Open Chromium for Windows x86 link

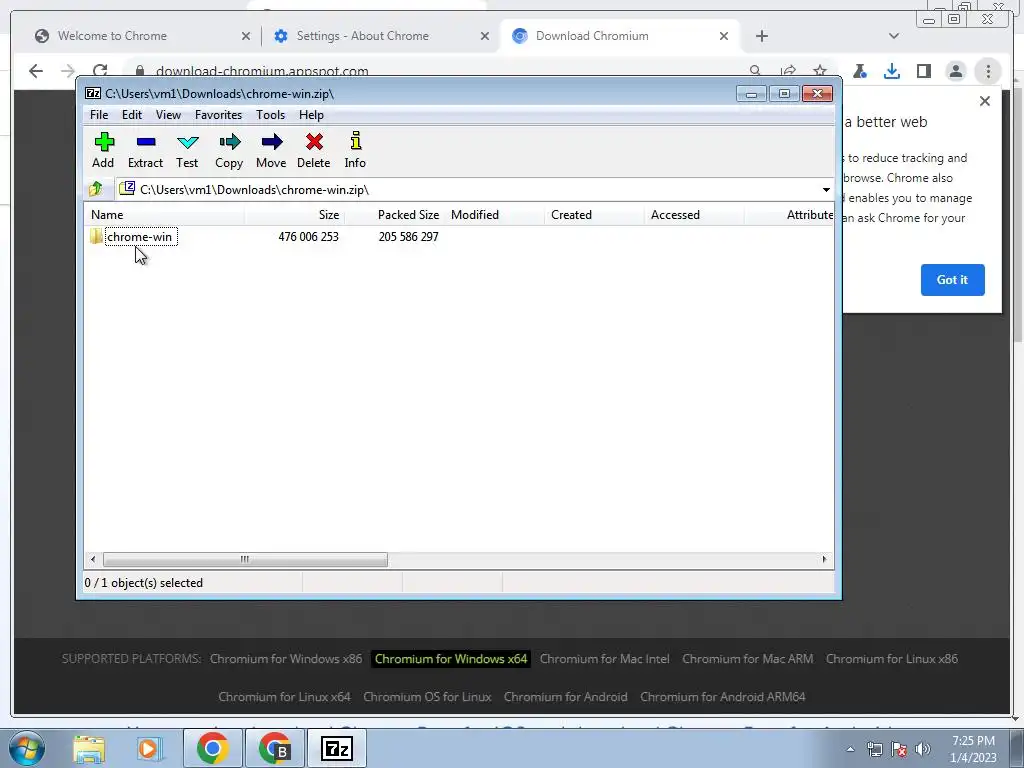[286, 659]
